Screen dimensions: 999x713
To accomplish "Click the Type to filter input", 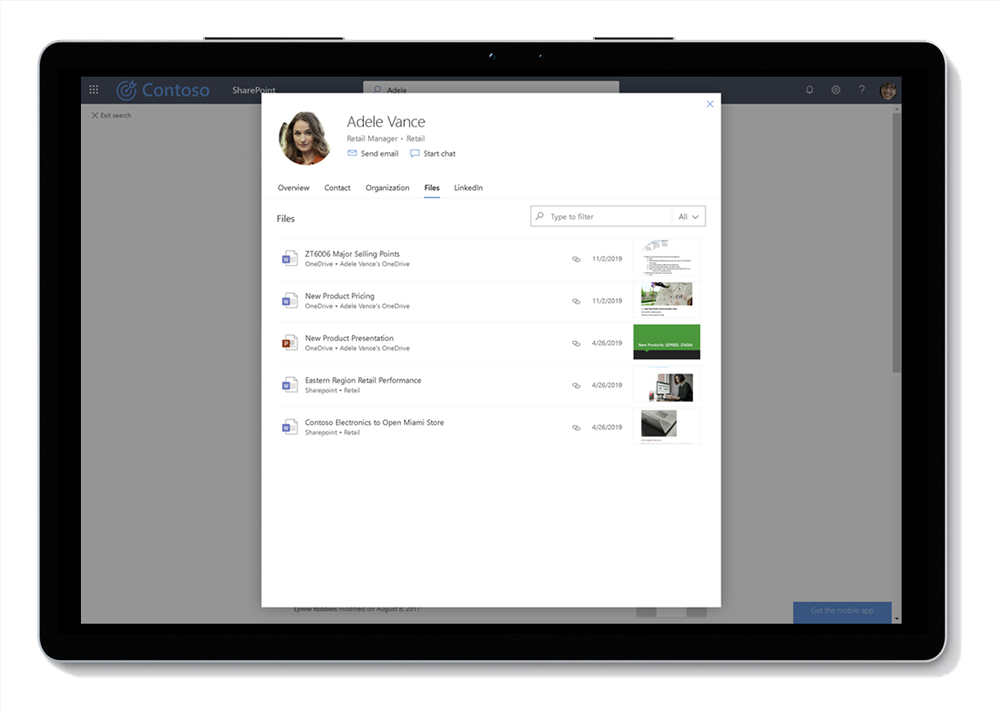I will point(602,217).
